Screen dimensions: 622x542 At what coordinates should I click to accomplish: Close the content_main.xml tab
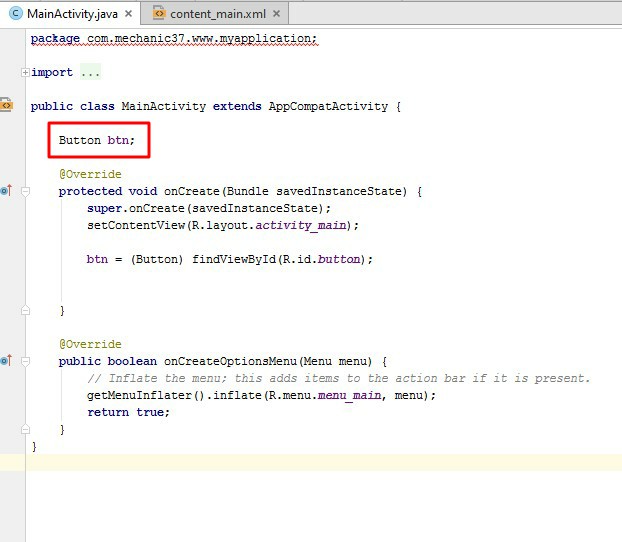point(276,14)
